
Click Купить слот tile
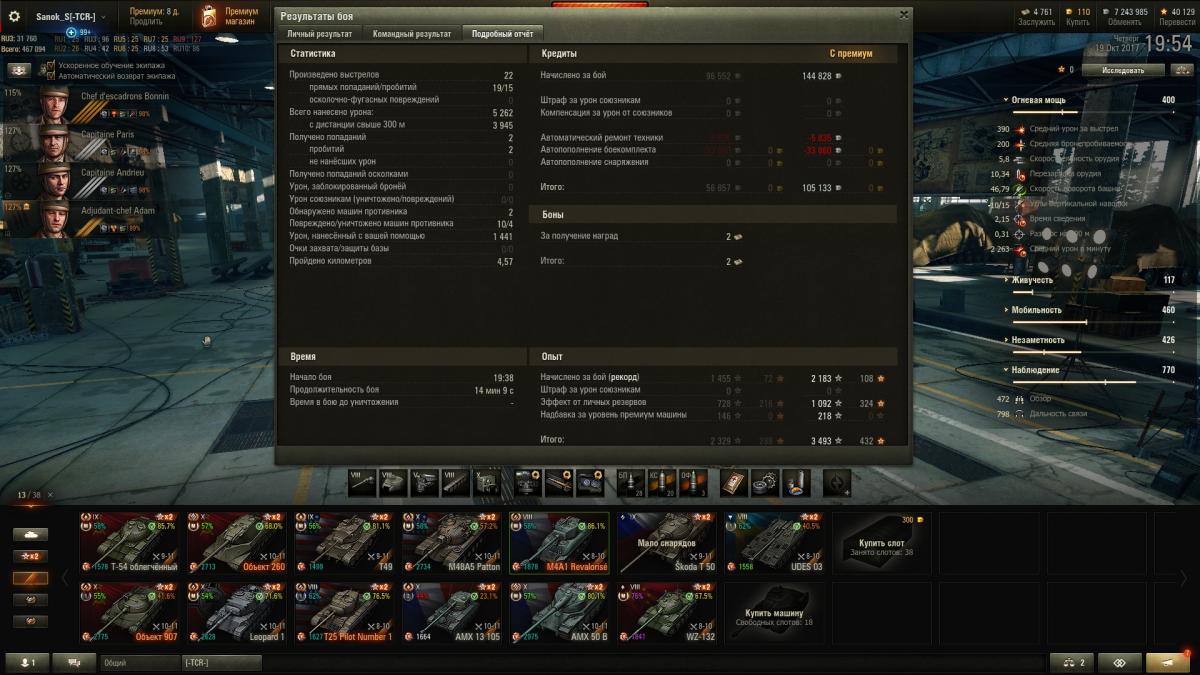(882, 542)
